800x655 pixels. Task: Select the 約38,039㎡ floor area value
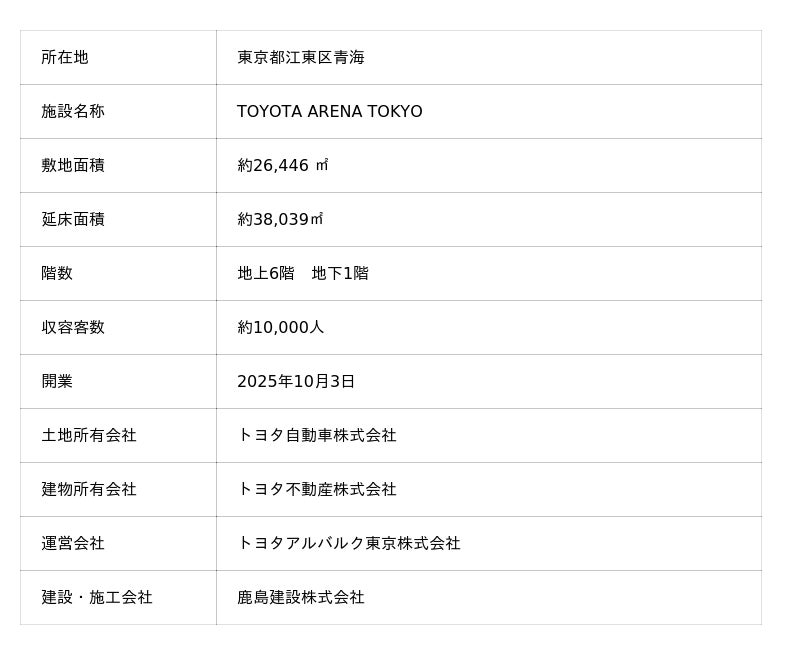coord(280,220)
